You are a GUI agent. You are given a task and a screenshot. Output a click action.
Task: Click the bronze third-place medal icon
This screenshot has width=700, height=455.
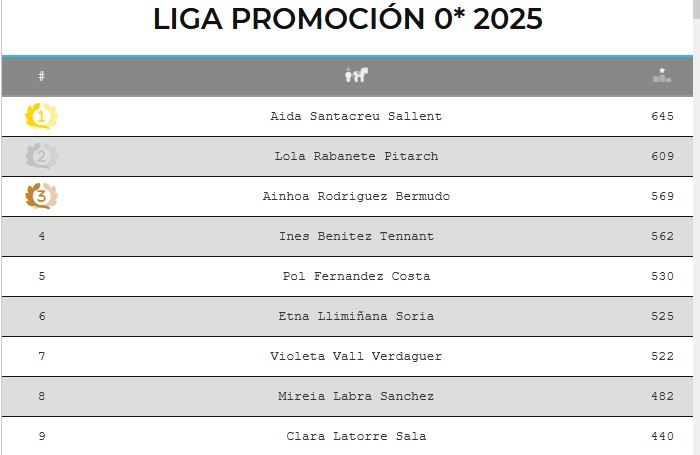41,196
